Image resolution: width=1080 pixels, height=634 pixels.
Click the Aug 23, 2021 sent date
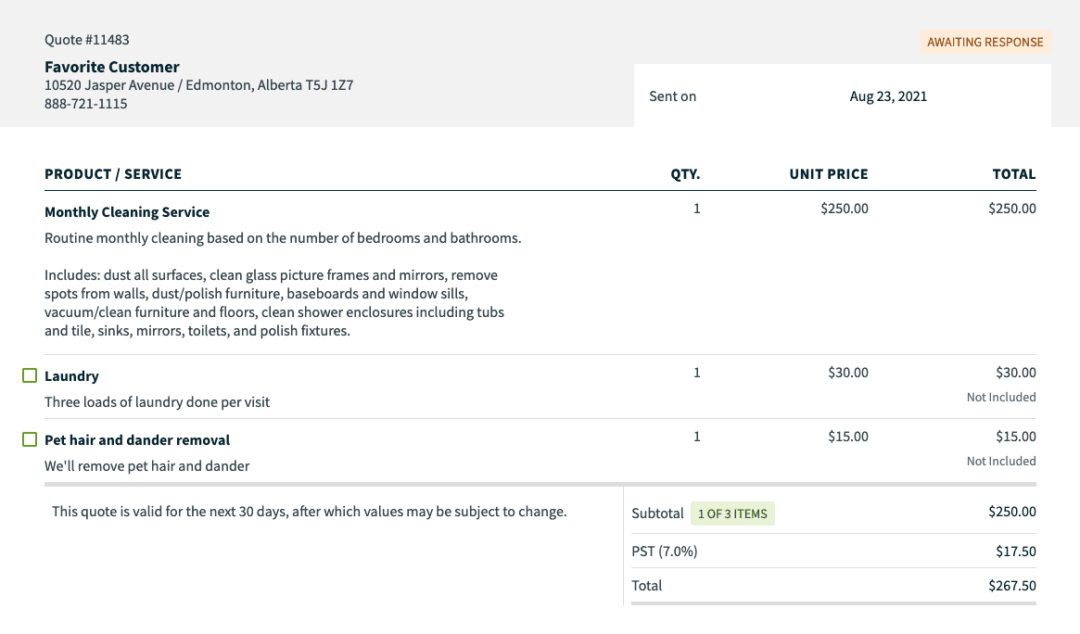[x=888, y=96]
